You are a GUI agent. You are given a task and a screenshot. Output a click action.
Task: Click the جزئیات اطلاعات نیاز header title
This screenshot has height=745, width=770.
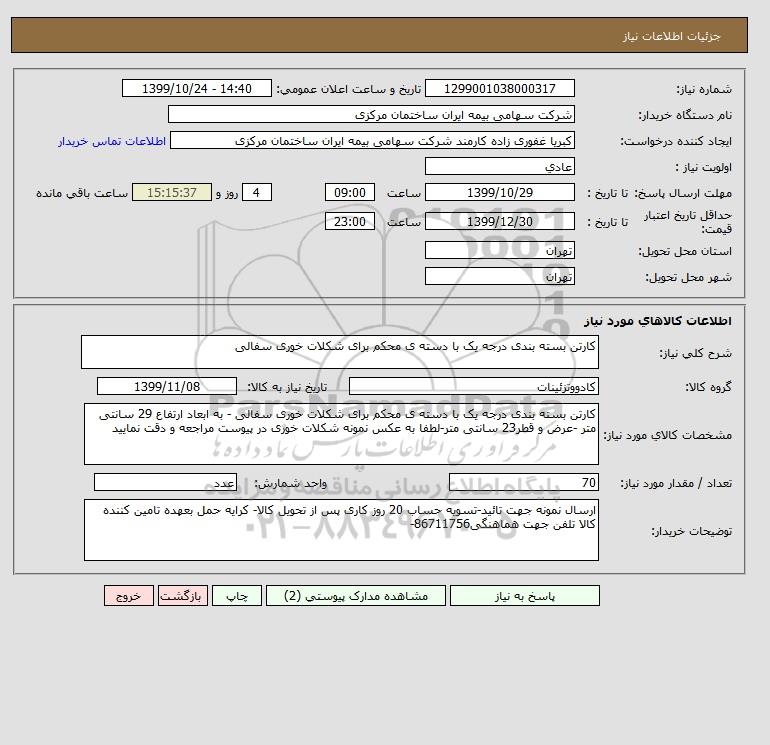click(x=671, y=36)
